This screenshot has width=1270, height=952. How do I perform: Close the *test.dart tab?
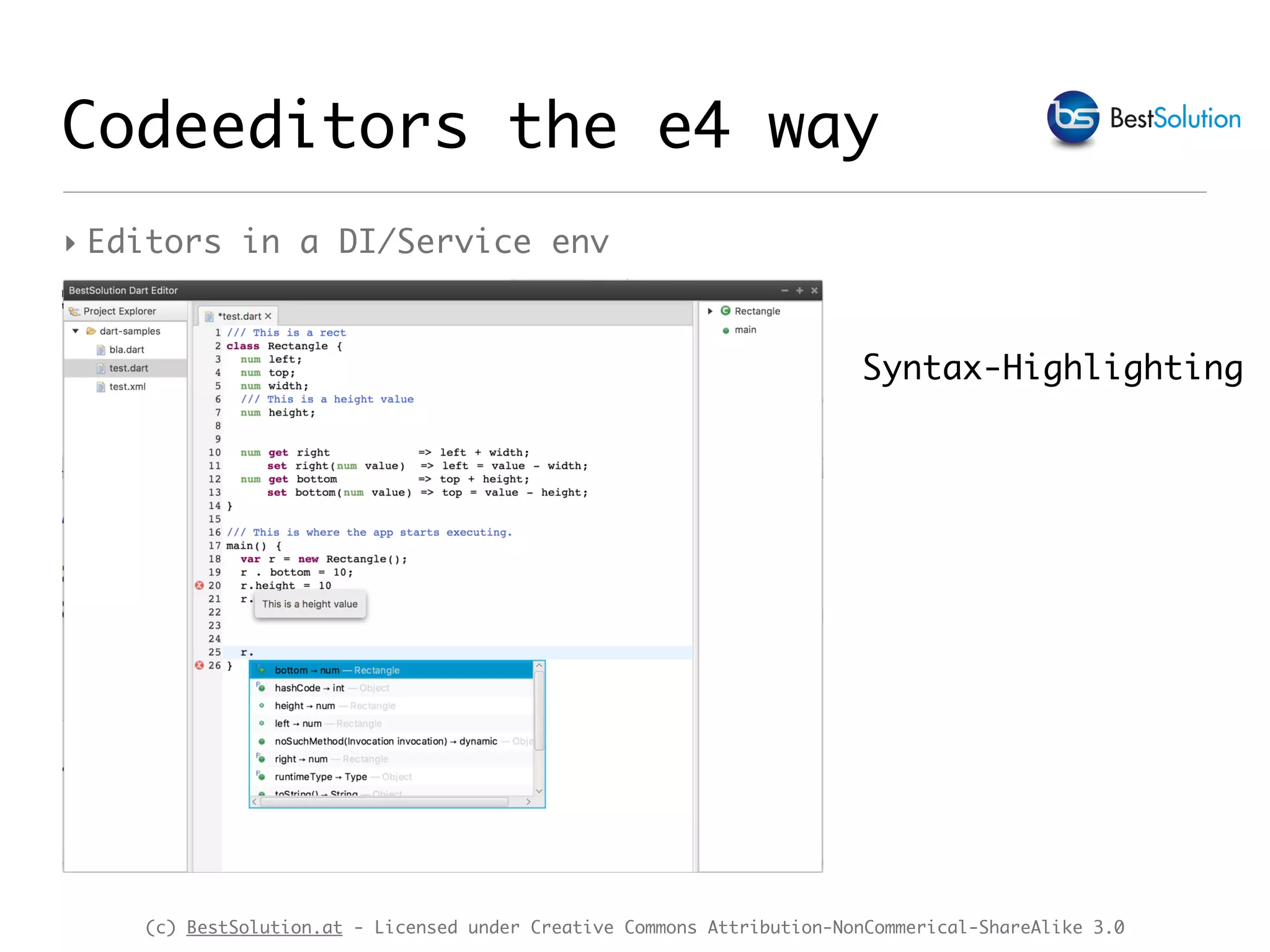[x=269, y=316]
